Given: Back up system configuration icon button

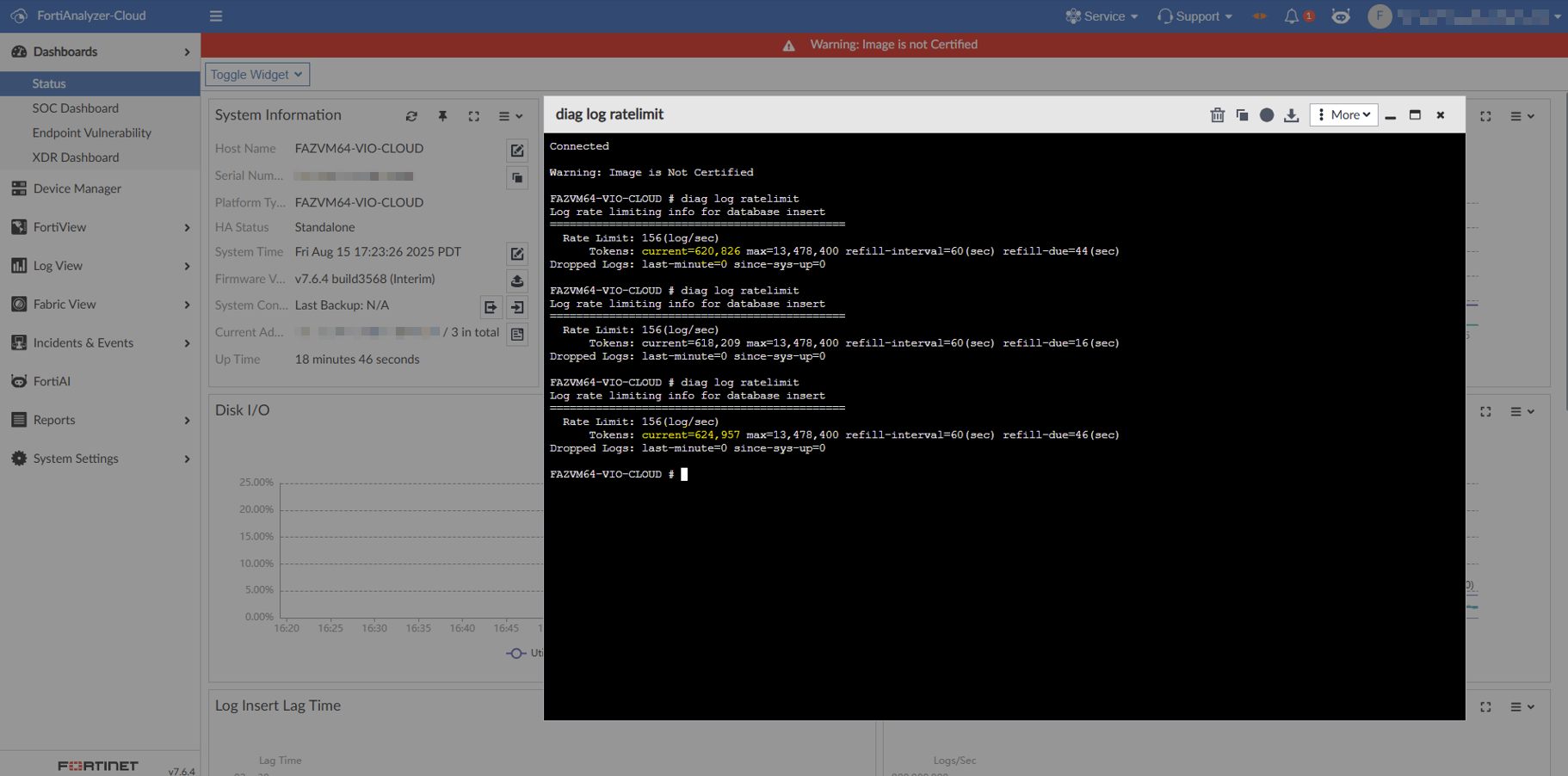Looking at the screenshot, I should [491, 307].
